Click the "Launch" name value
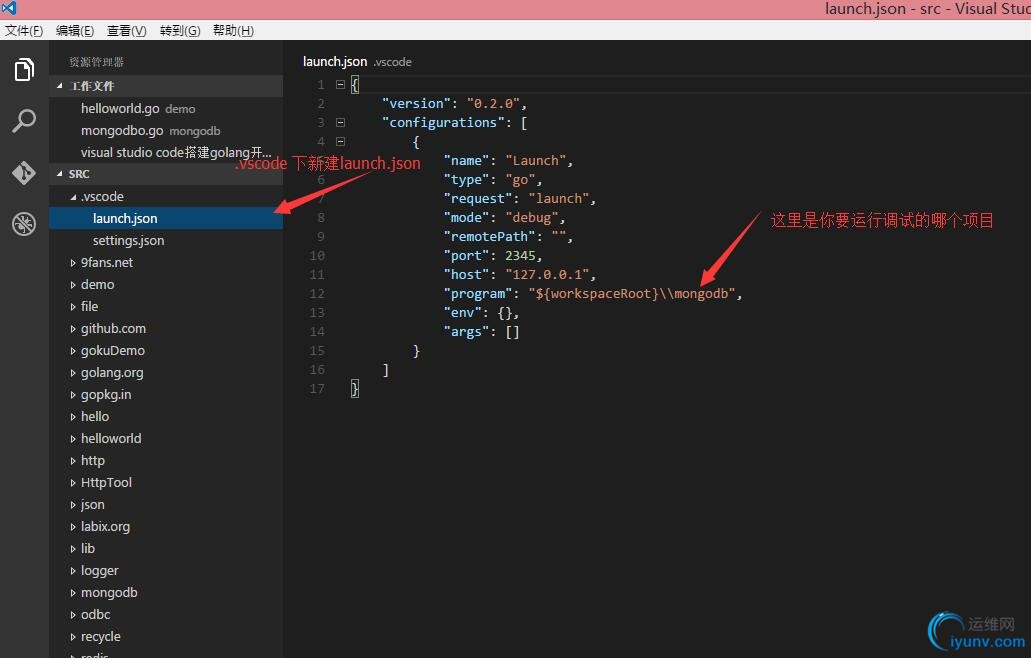The height and width of the screenshot is (658, 1031). pos(536,161)
